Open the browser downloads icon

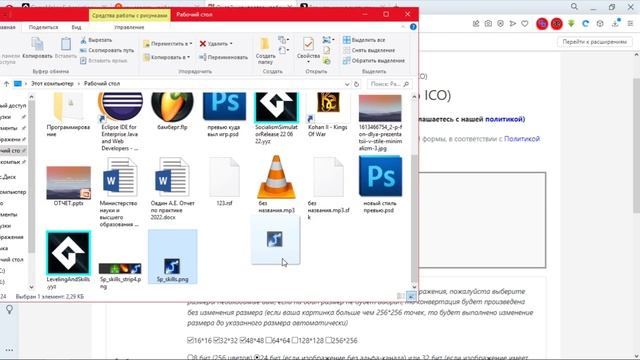click(x=616, y=23)
